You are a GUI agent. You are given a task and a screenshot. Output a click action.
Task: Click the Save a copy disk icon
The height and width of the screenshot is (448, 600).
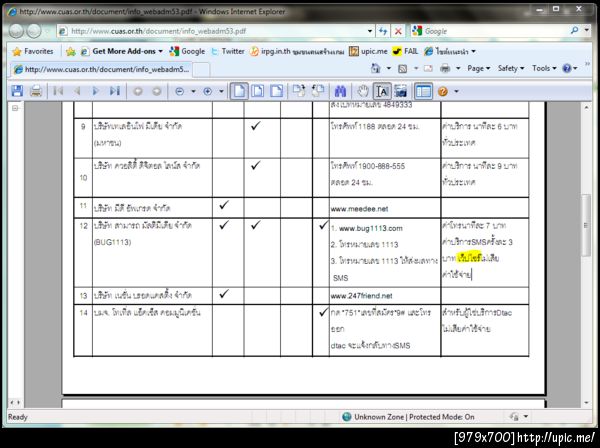[17, 91]
